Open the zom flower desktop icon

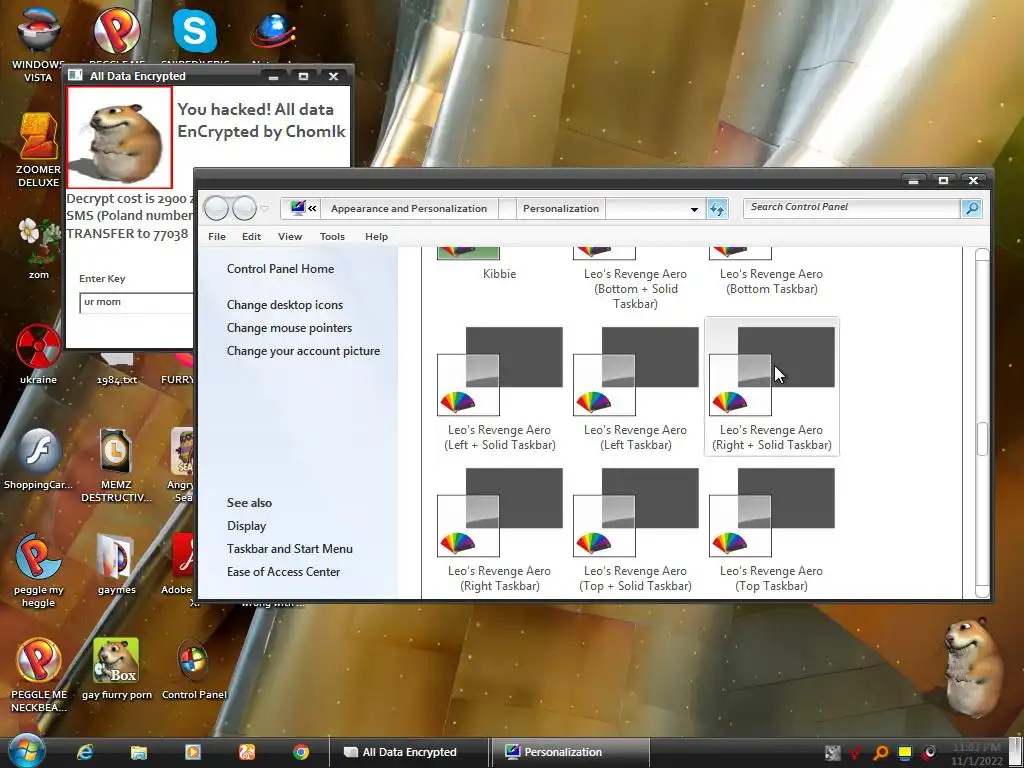[x=38, y=248]
